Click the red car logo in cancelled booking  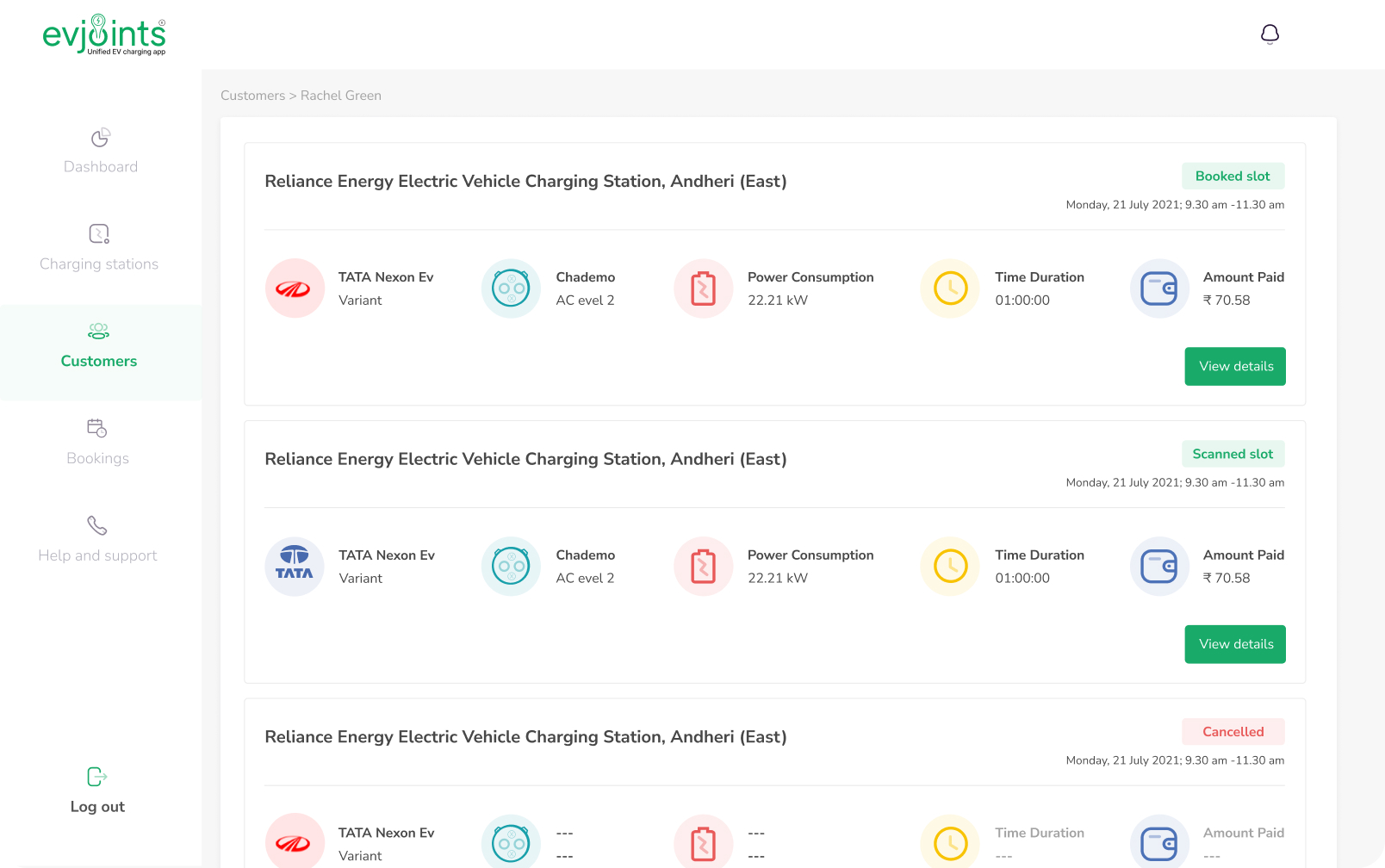tap(295, 842)
